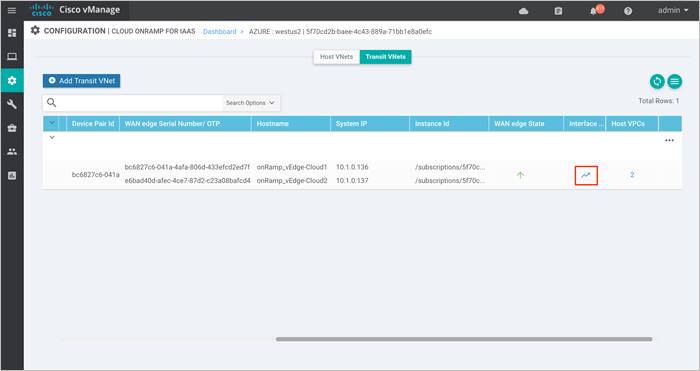Open the vAnalytics icon in the sidebar
The height and width of the screenshot is (371, 700).
point(12,175)
